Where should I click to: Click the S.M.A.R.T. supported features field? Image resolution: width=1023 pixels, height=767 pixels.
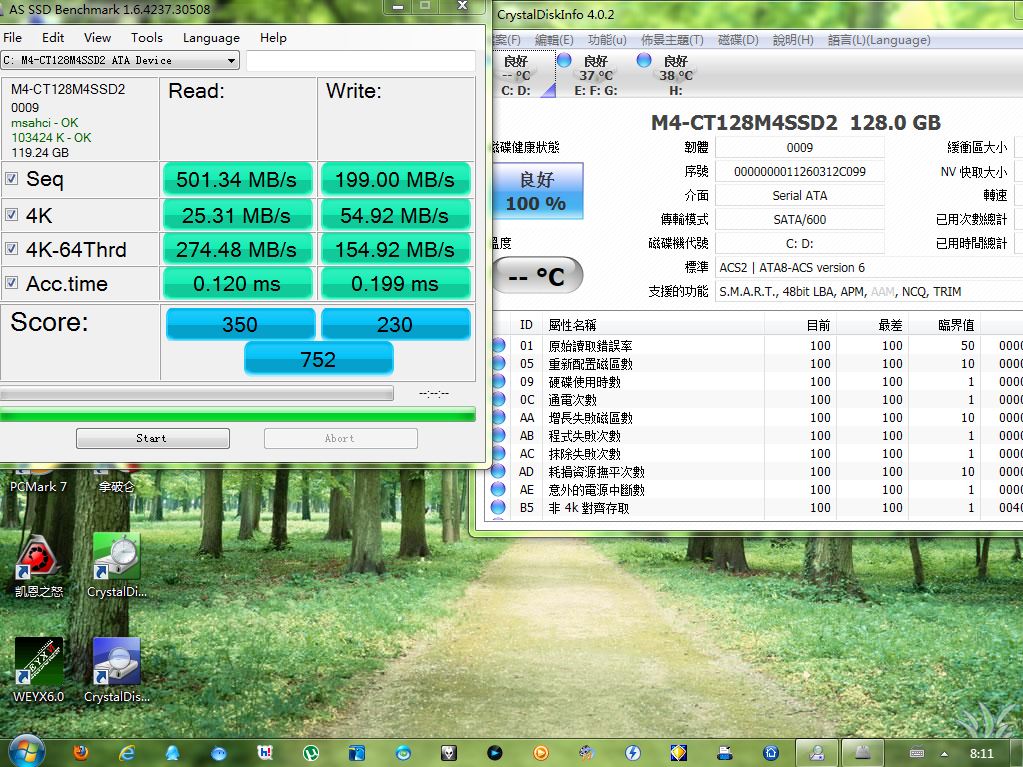(x=870, y=292)
